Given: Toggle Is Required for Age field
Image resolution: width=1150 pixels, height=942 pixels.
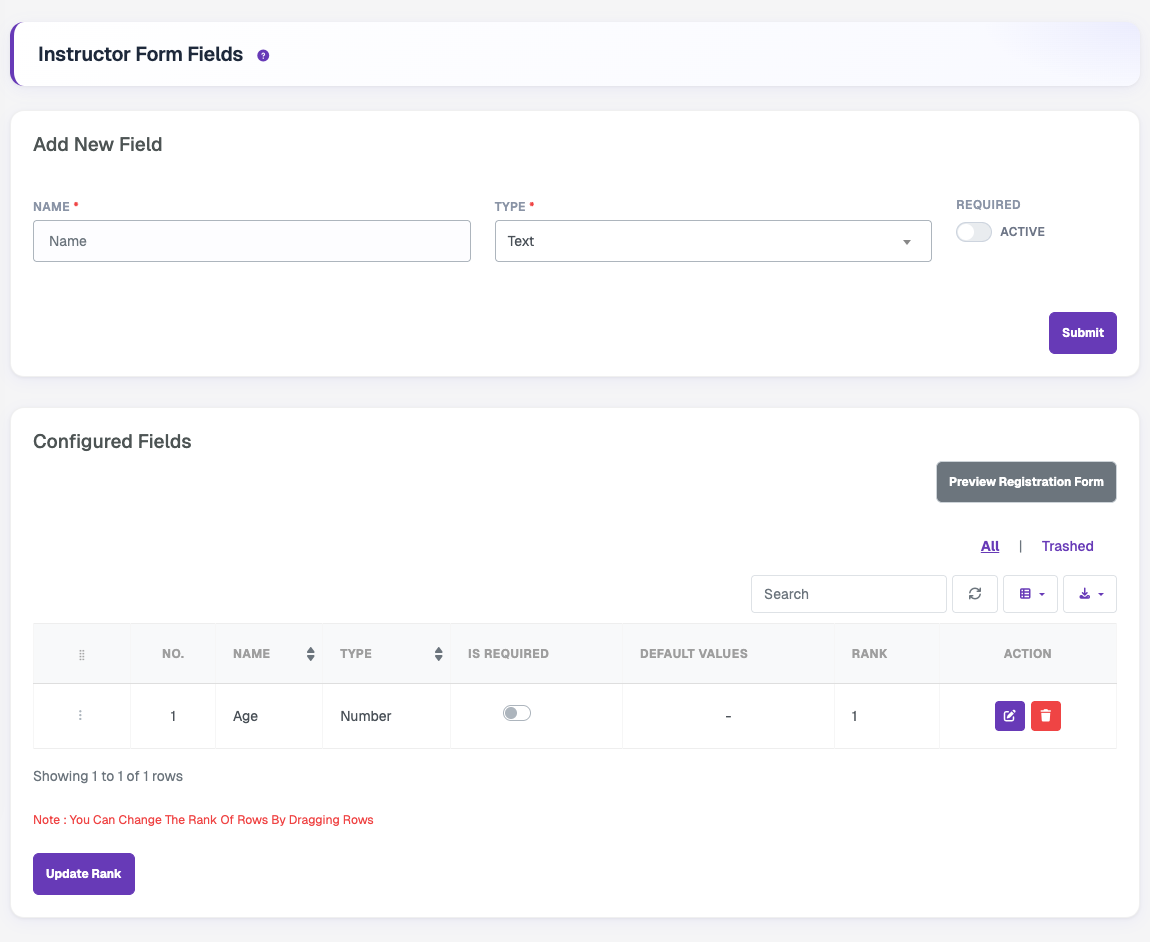Looking at the screenshot, I should coord(516,713).
